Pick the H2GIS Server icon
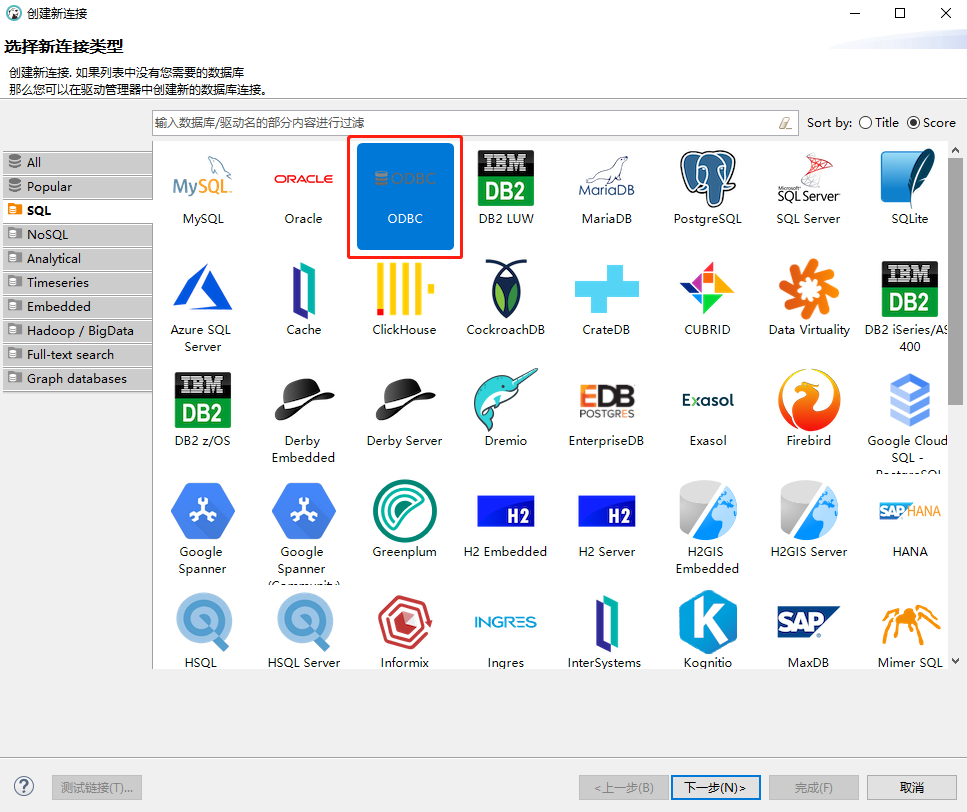This screenshot has height=812, width=967. pyautogui.click(x=809, y=511)
